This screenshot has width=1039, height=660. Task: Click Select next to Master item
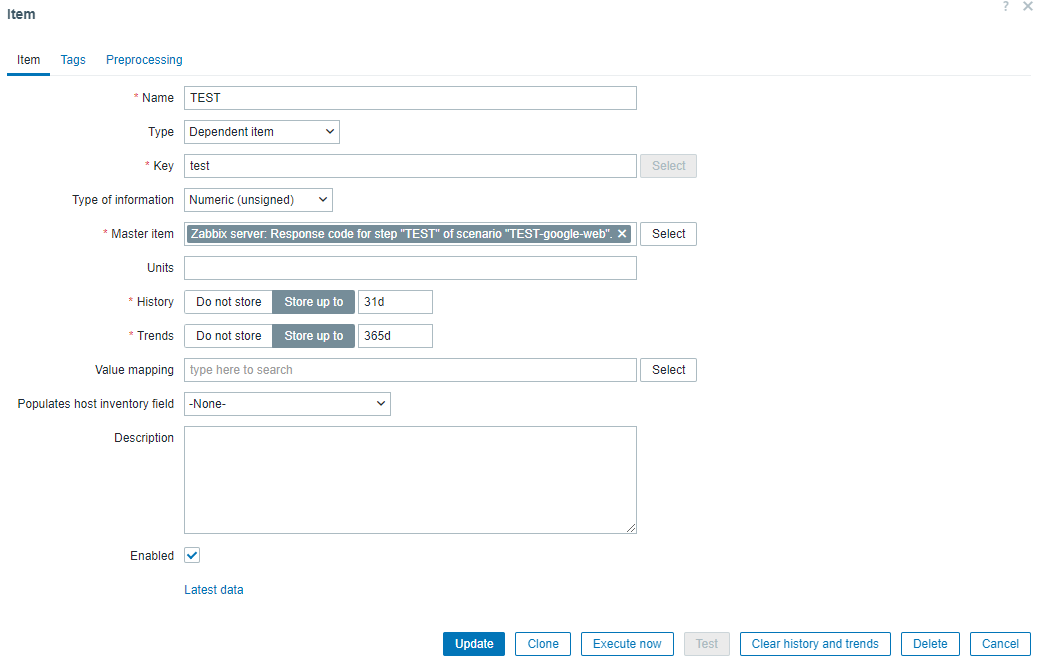[x=668, y=234]
